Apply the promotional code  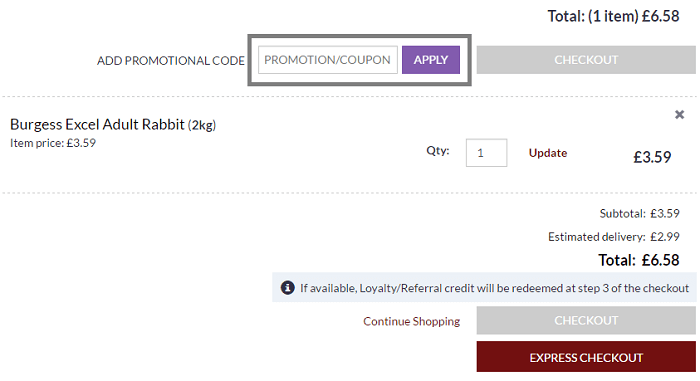click(x=431, y=60)
